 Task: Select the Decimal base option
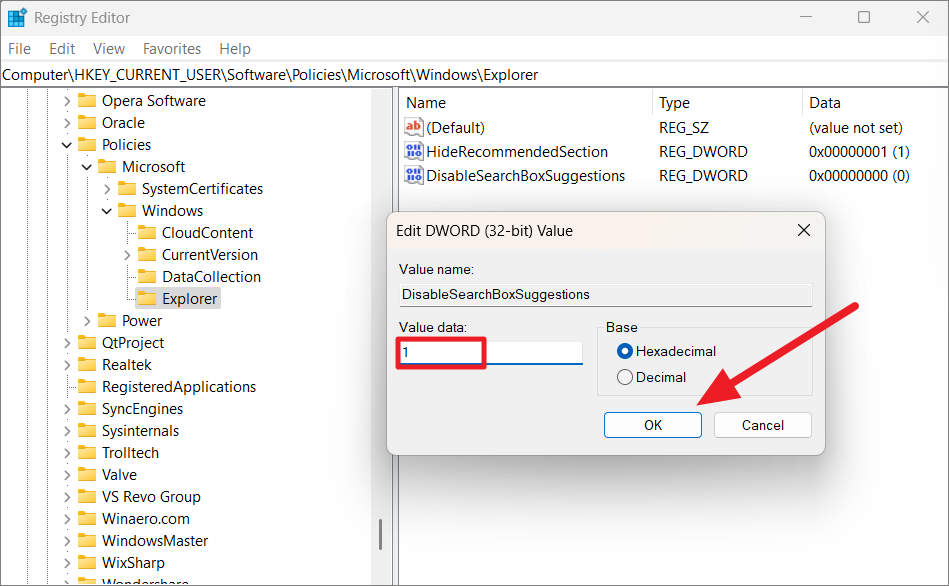tap(625, 377)
